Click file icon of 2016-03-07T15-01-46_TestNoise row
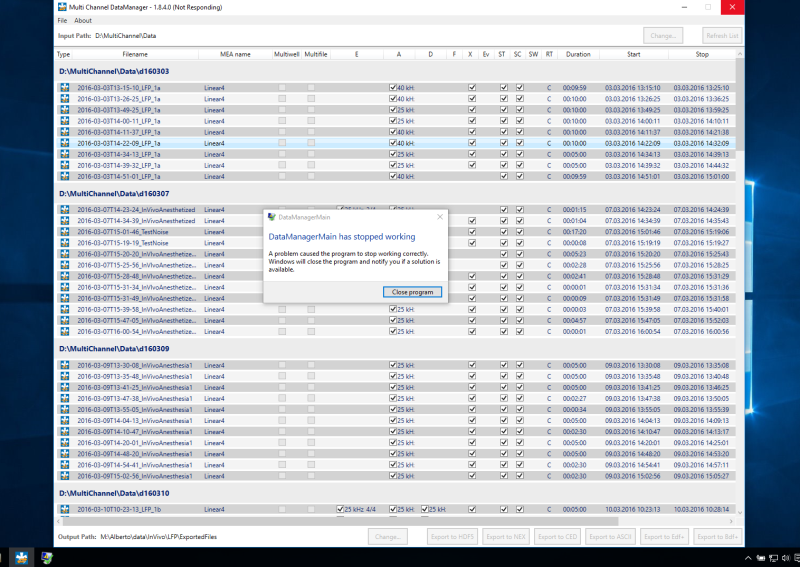The height and width of the screenshot is (567, 800). (65, 232)
